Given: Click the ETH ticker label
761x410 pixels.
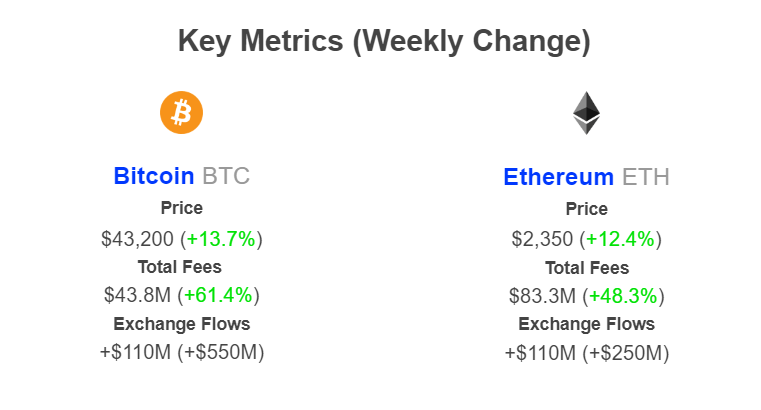Looking at the screenshot, I should [x=645, y=177].
